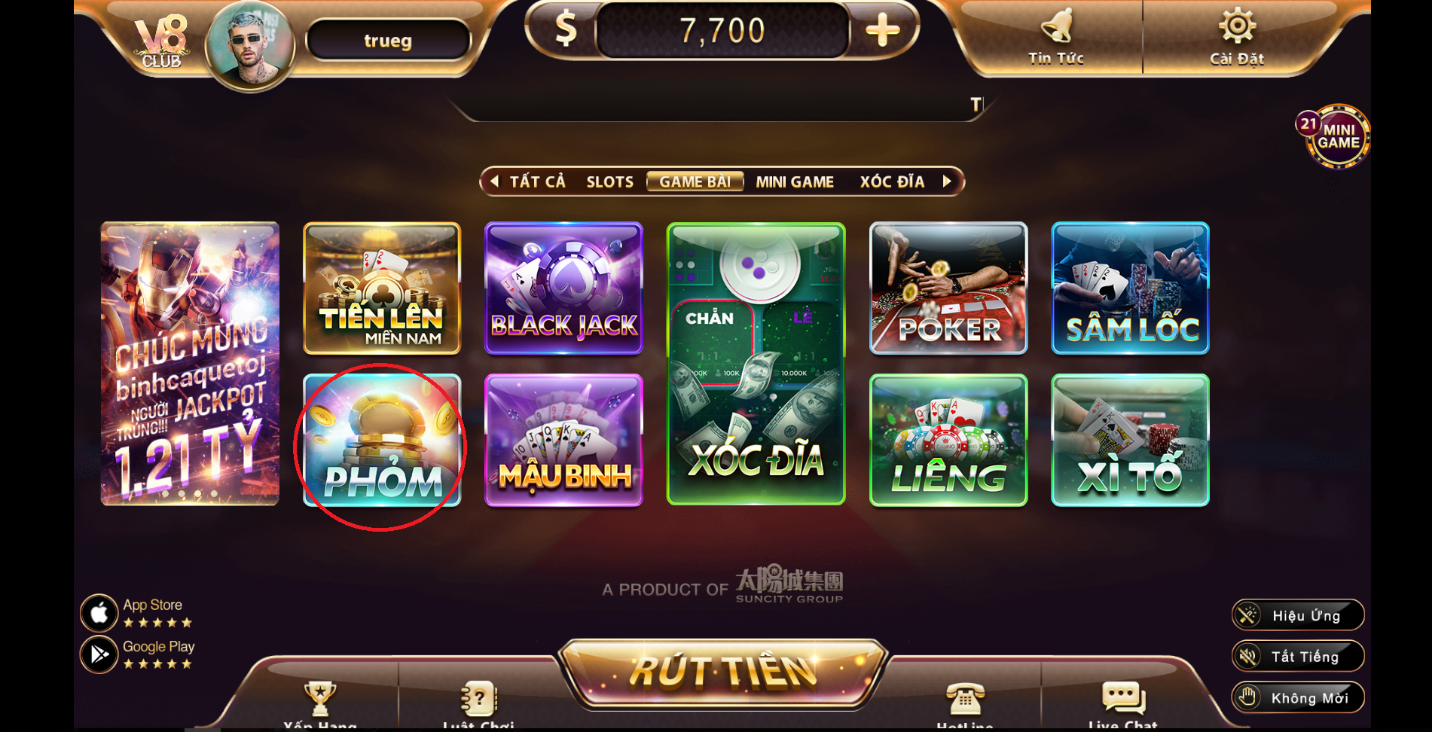Image resolution: width=1432 pixels, height=732 pixels.
Task: Click the App Store download icon
Action: pyautogui.click(x=99, y=613)
